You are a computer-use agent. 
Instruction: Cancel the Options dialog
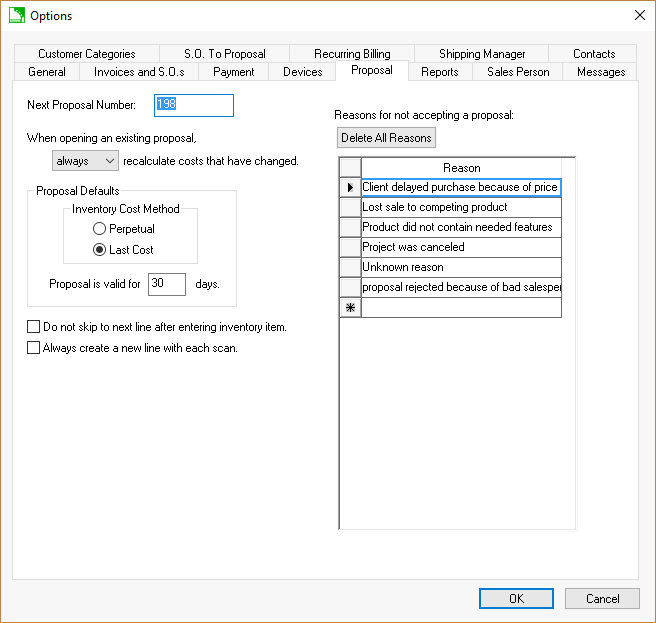(x=602, y=598)
